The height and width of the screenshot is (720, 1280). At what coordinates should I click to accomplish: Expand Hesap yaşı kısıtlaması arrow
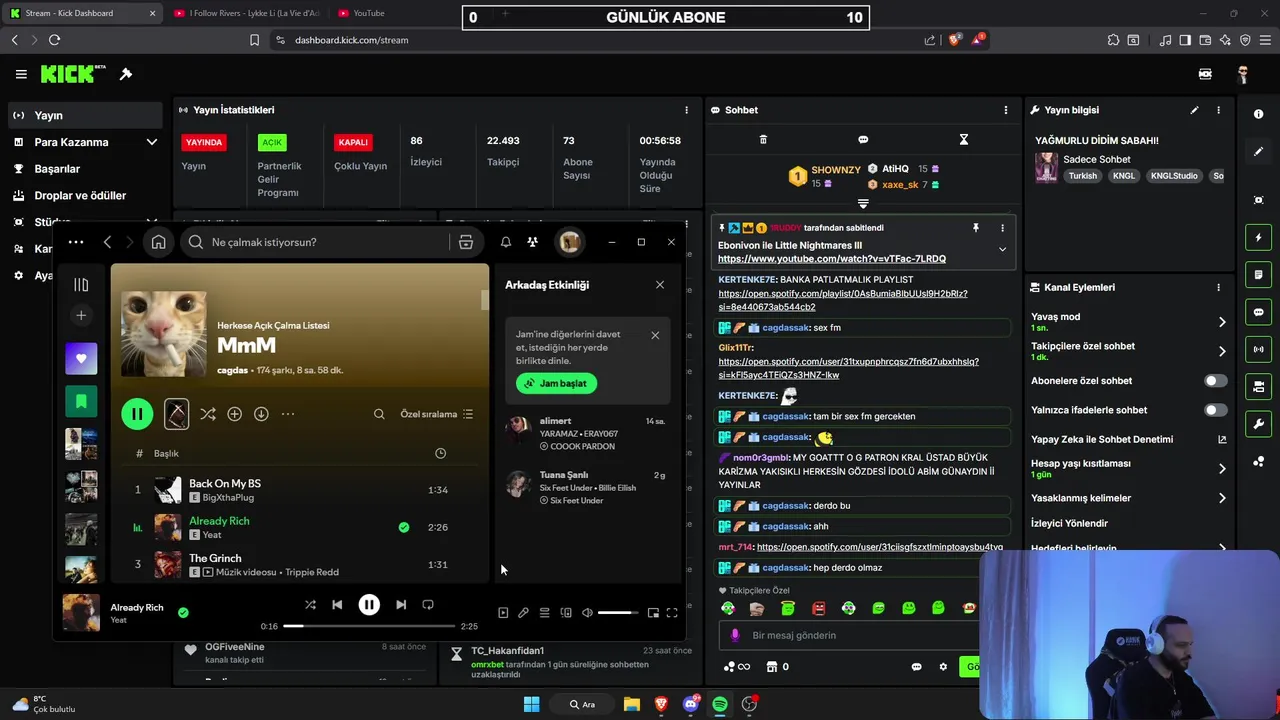point(1222,468)
